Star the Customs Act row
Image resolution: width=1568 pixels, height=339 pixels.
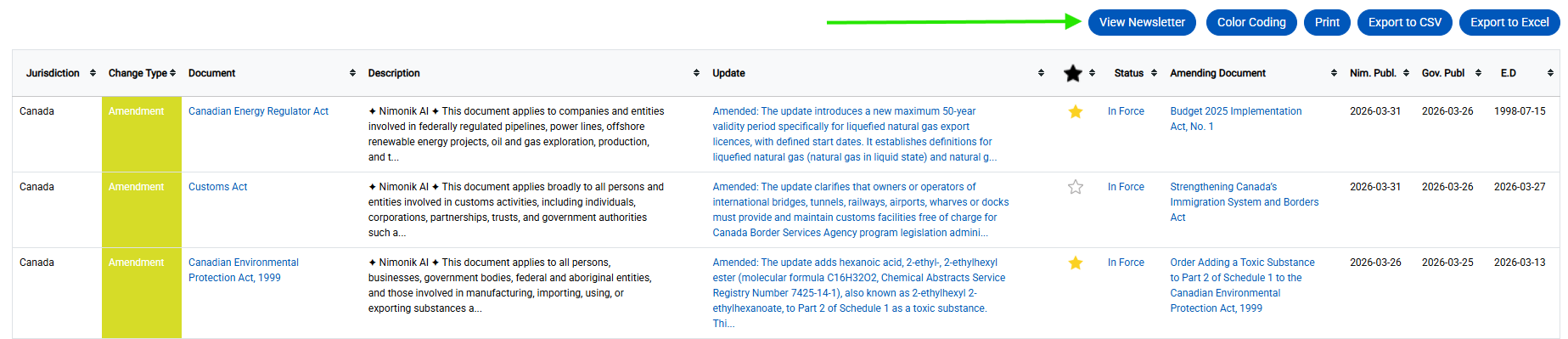click(x=1075, y=187)
